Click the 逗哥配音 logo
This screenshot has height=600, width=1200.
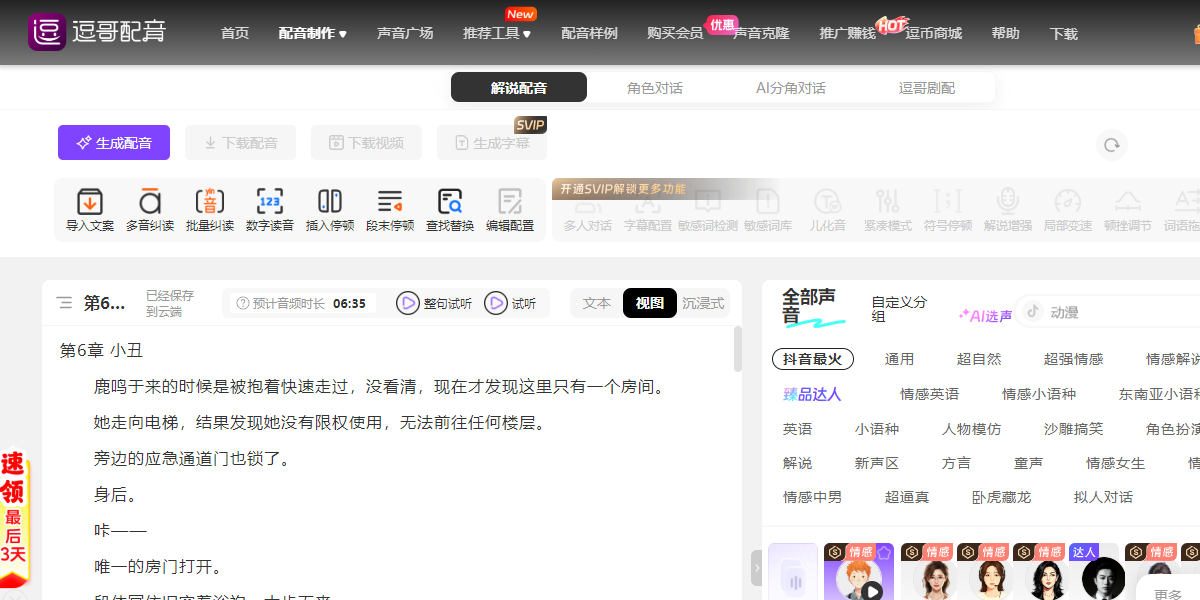coord(97,32)
